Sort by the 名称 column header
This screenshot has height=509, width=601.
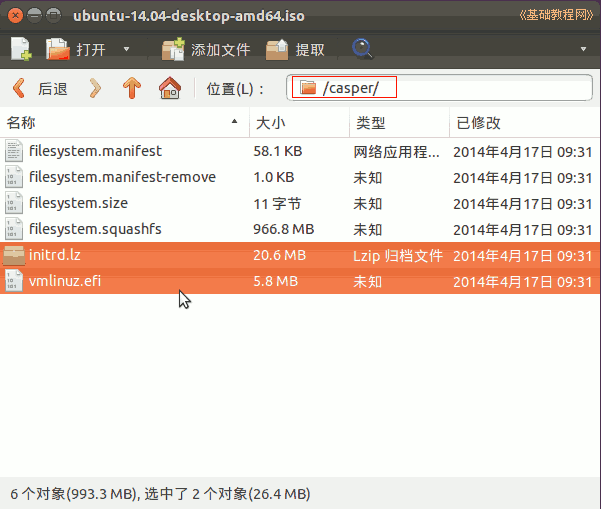pyautogui.click(x=124, y=123)
